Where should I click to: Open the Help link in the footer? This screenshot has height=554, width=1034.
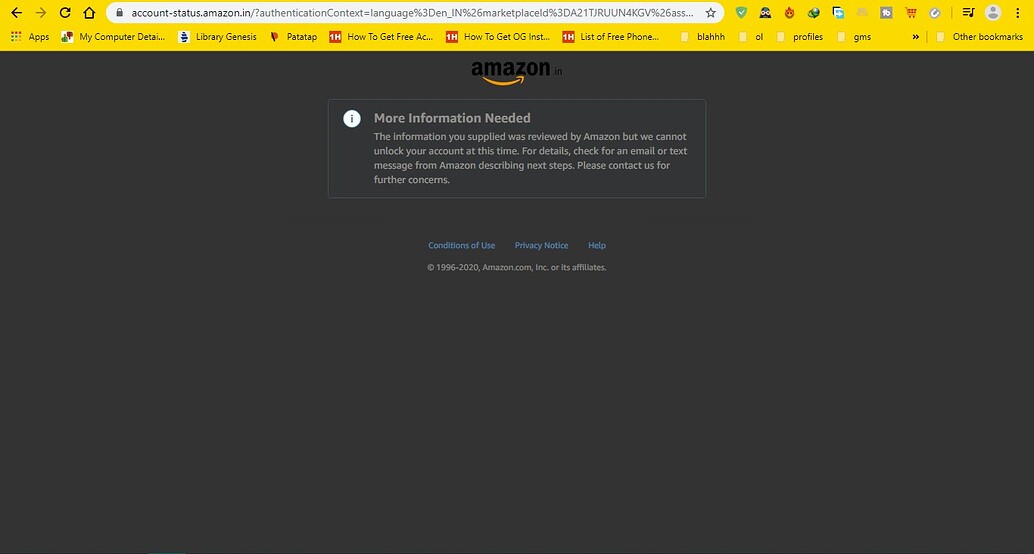coord(597,245)
